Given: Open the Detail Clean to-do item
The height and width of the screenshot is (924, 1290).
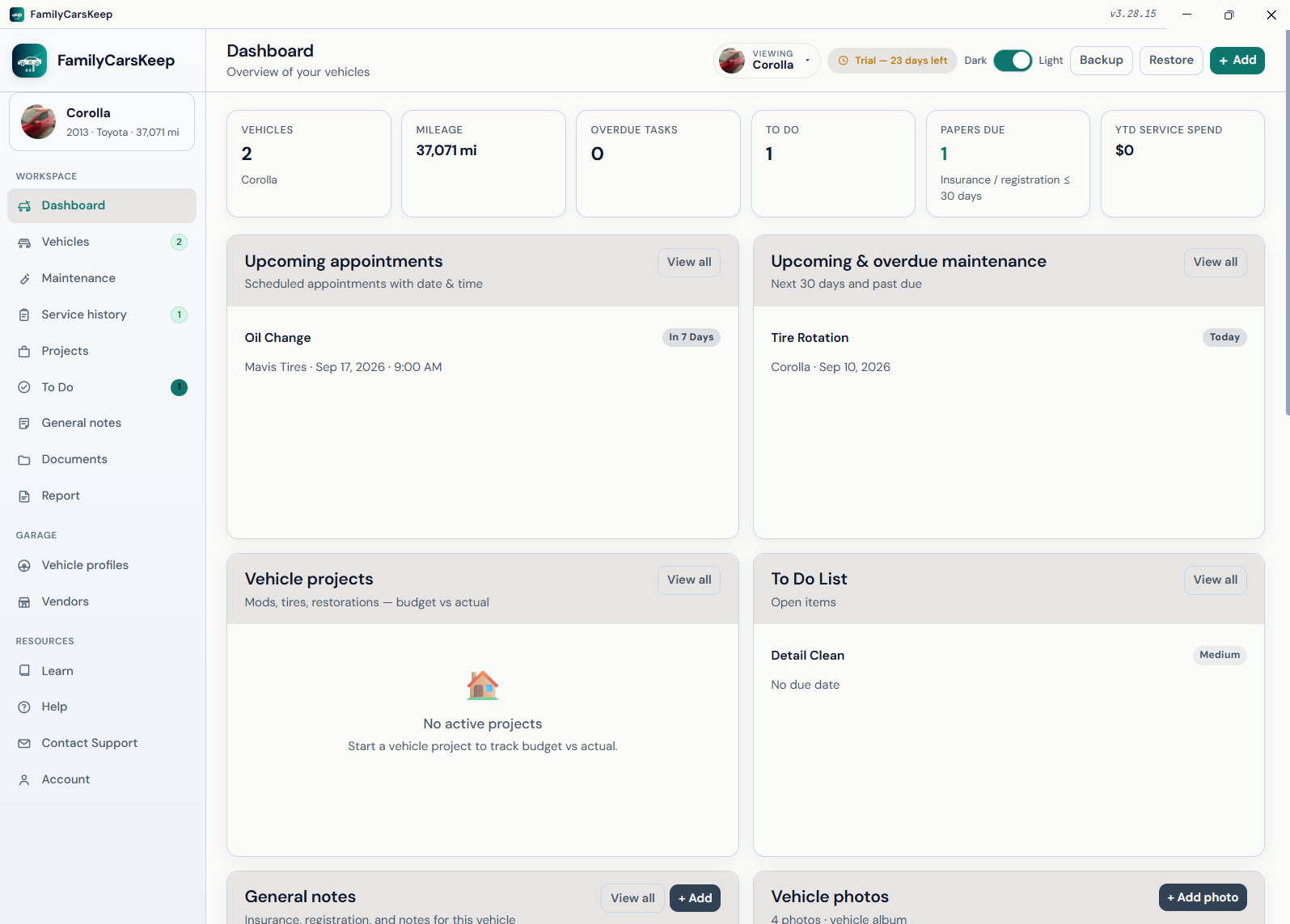Looking at the screenshot, I should click(1009, 670).
